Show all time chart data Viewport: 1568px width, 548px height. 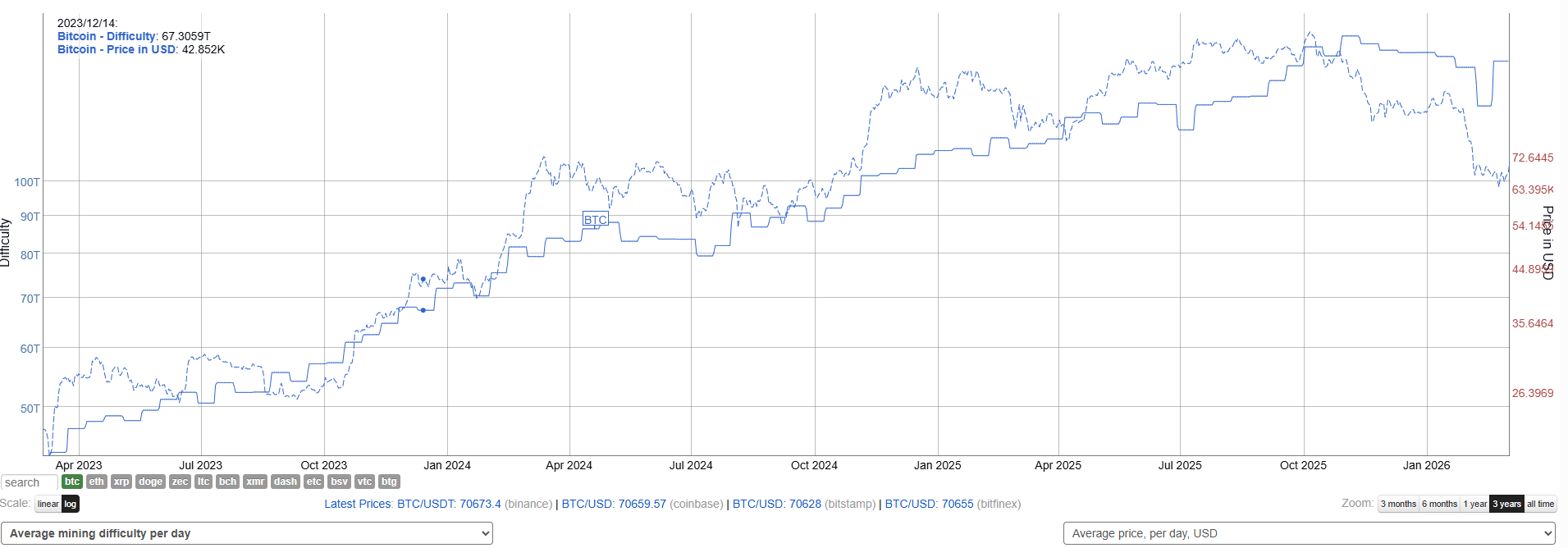click(x=1540, y=504)
